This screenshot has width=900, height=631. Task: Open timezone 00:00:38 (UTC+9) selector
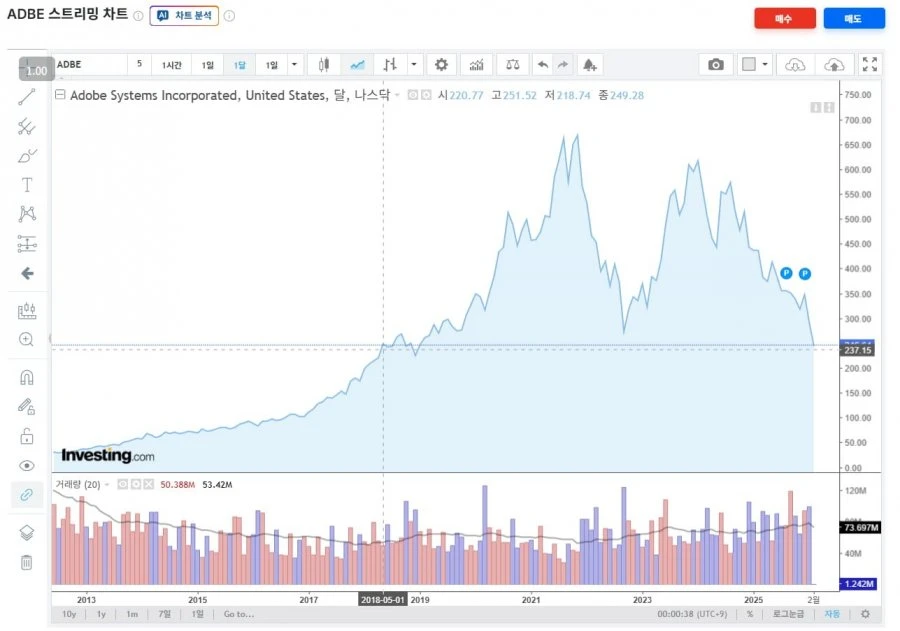(692, 614)
